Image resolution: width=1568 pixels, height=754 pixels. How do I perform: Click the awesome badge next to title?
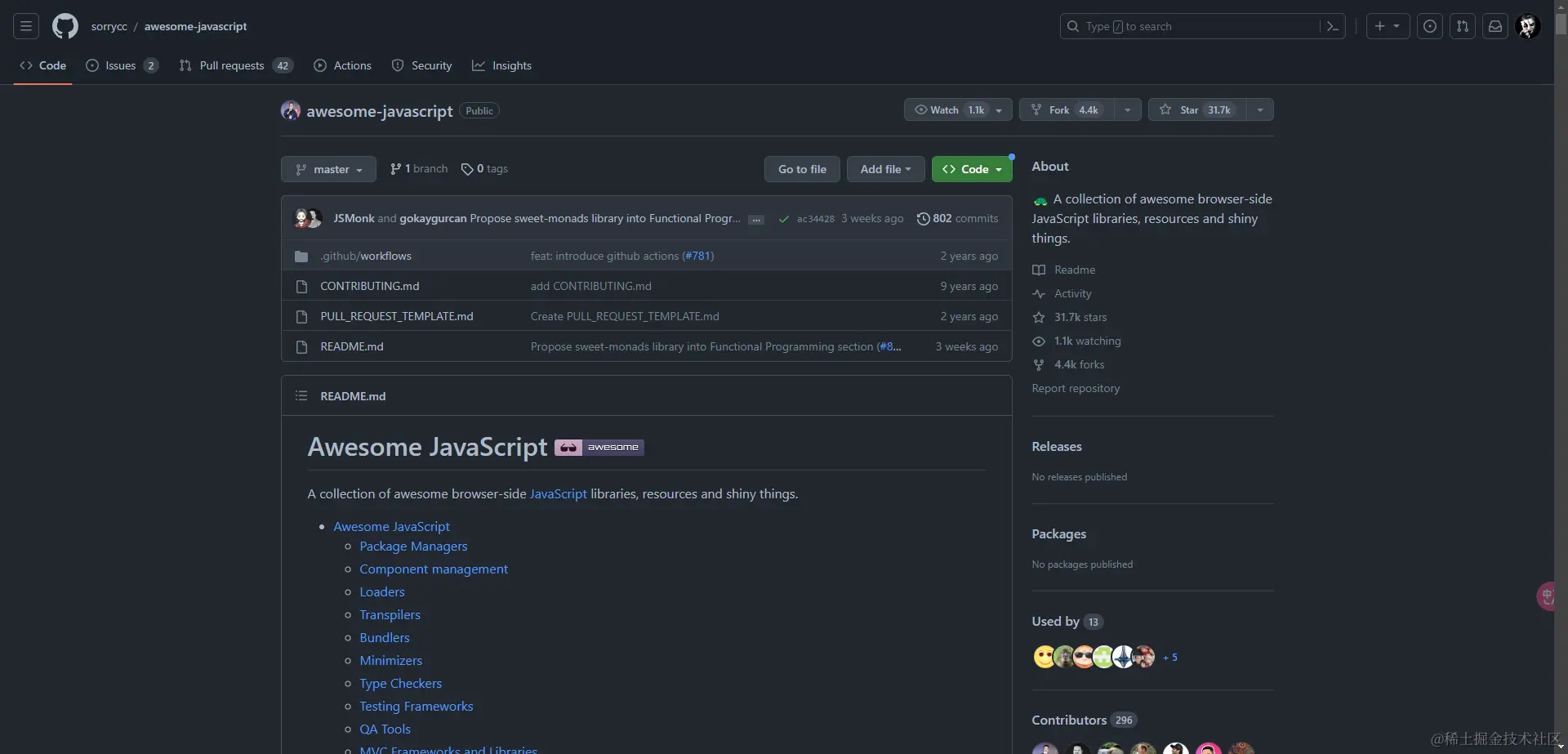(599, 447)
